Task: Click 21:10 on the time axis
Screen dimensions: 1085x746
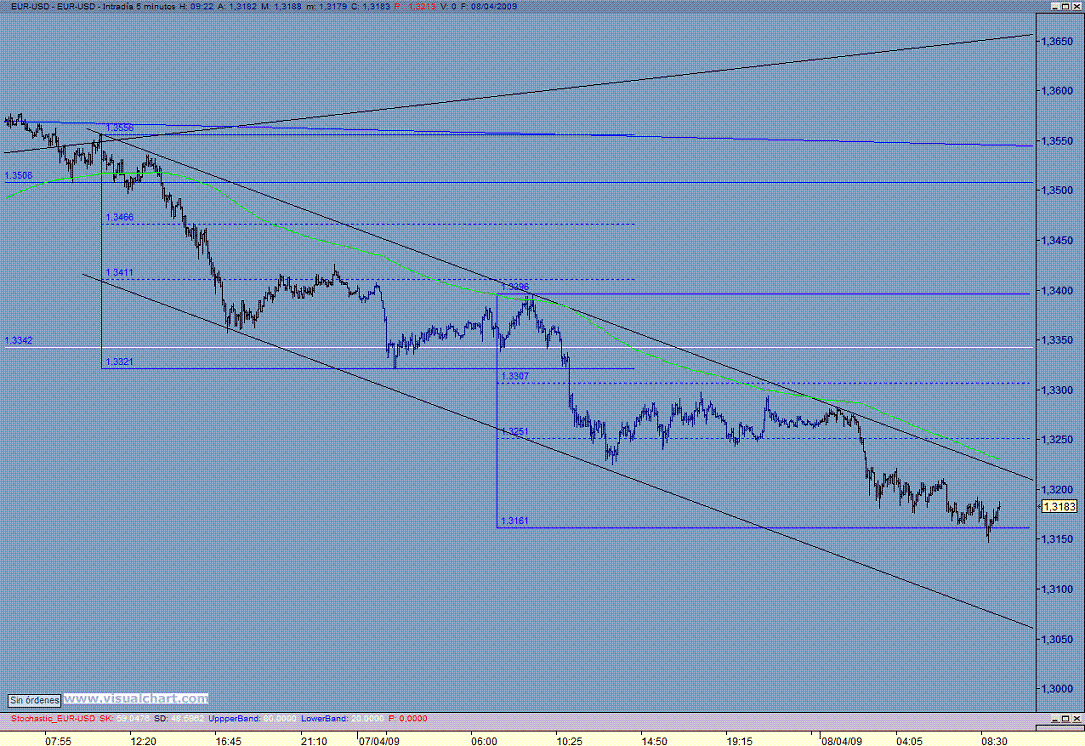Action: click(314, 741)
